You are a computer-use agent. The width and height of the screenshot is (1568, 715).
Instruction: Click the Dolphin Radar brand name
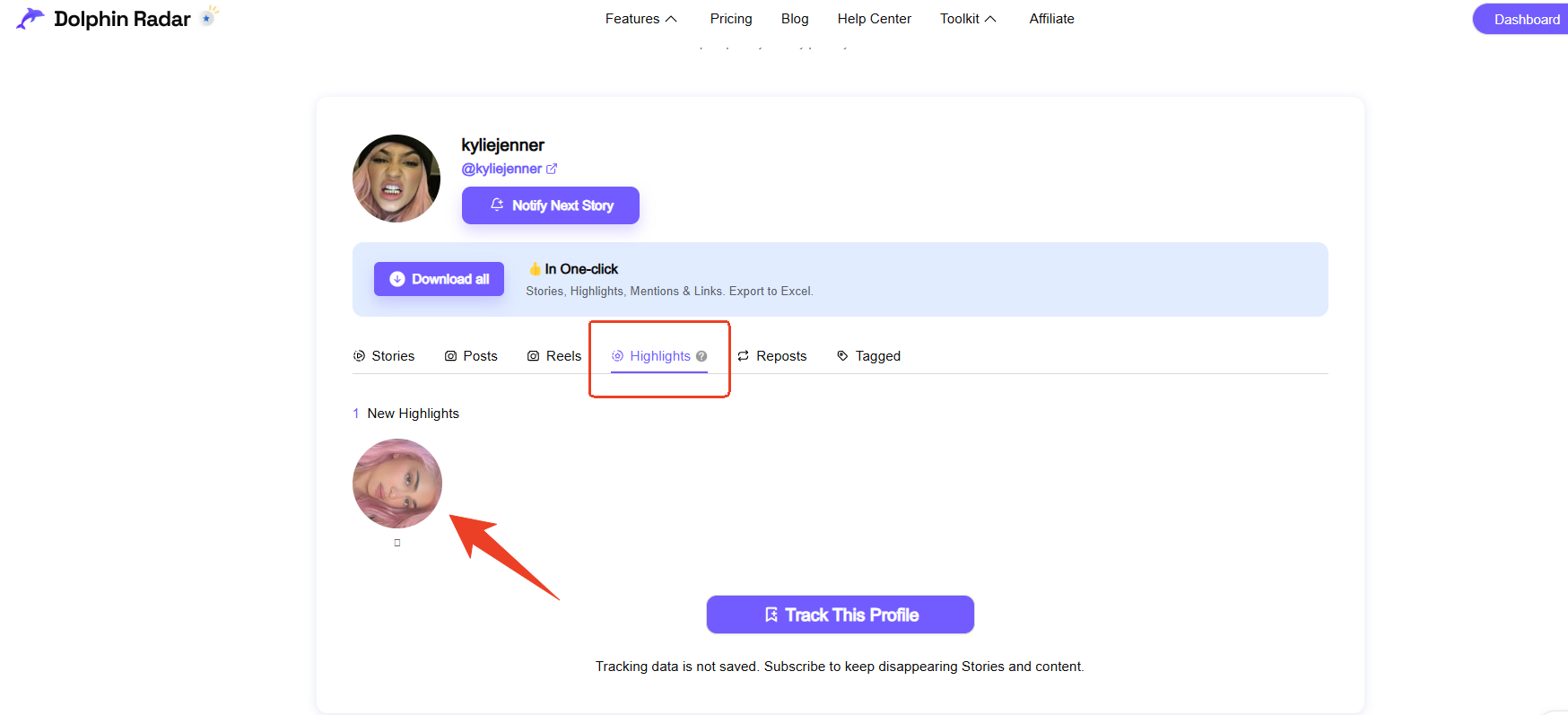click(122, 19)
